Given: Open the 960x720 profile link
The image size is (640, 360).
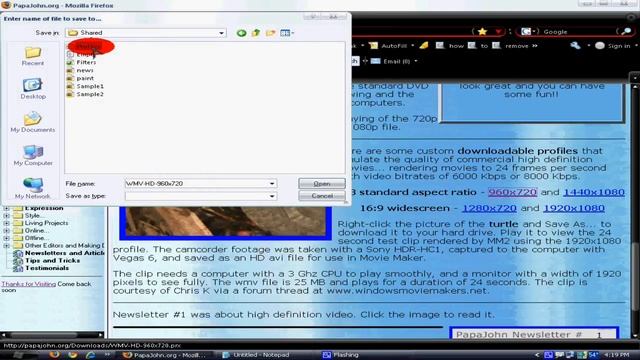Looking at the screenshot, I should [512, 192].
